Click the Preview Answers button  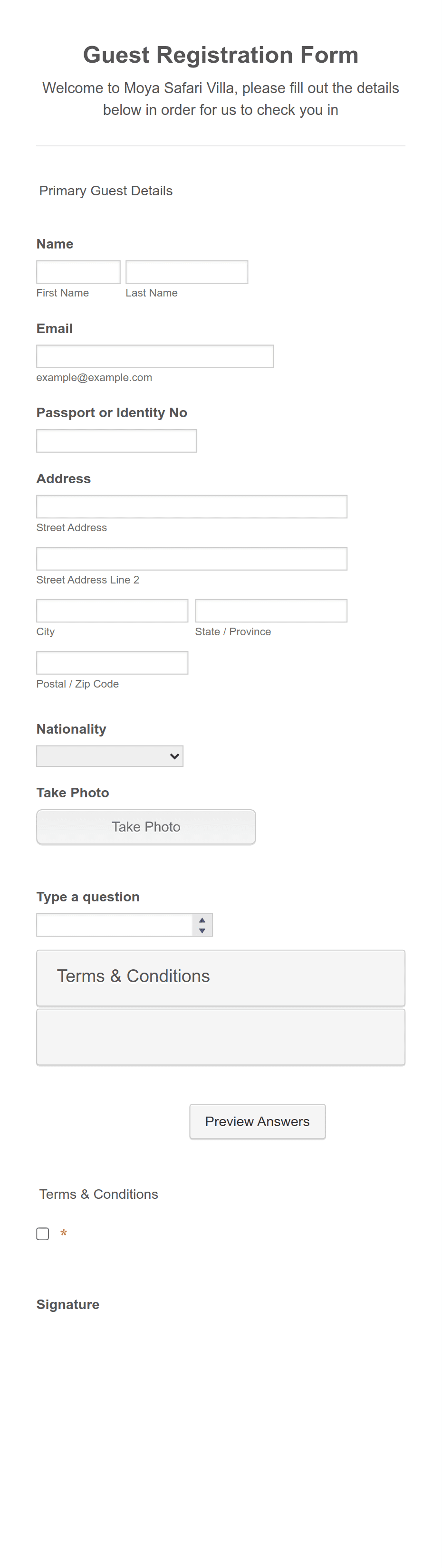(257, 1121)
